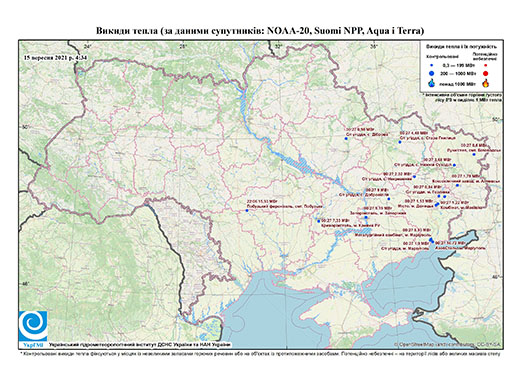Click the small red dot in legend
This screenshot has height=368, width=520.
tap(486, 66)
